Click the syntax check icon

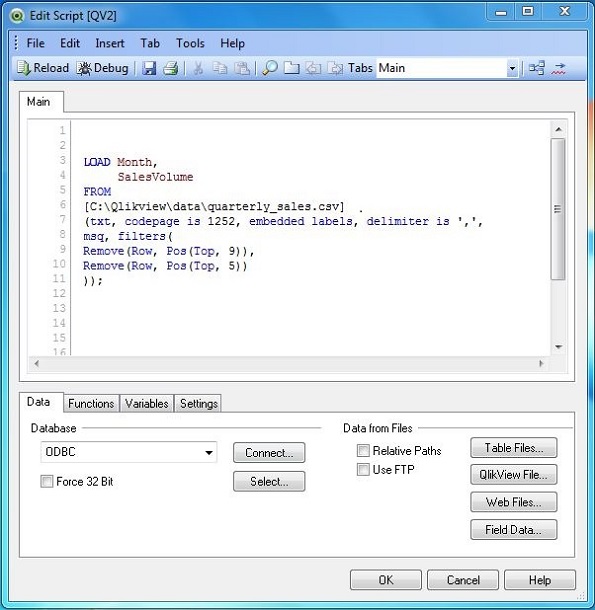pyautogui.click(x=558, y=68)
